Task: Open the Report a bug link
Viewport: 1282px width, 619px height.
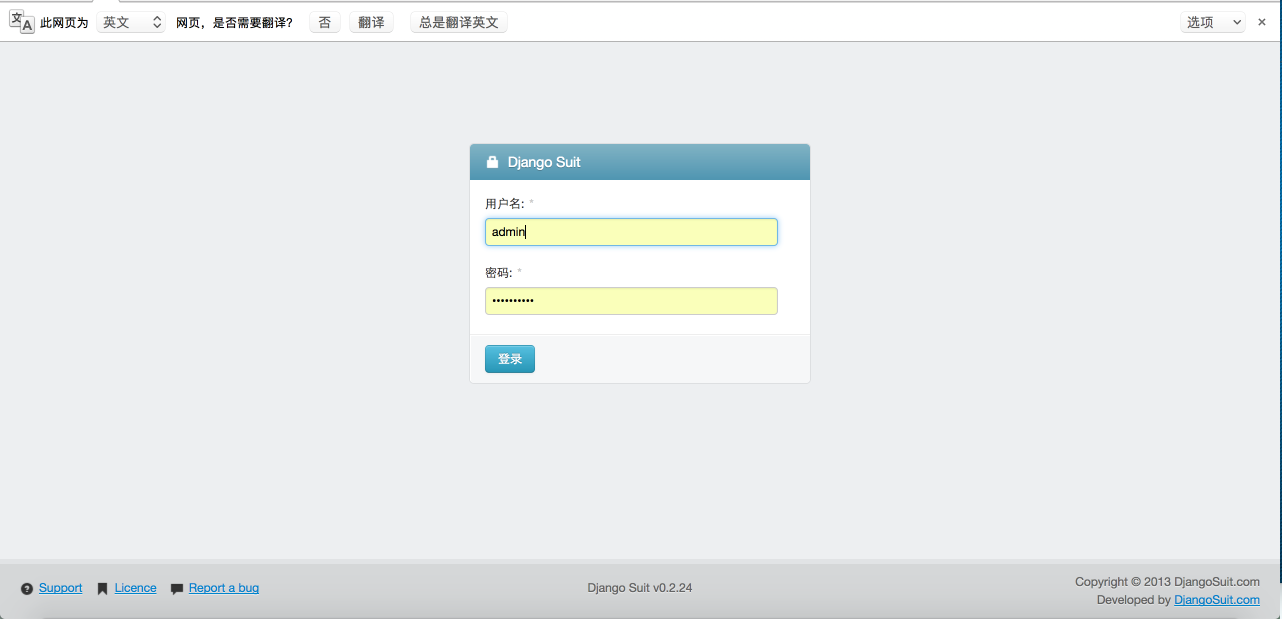Action: [224, 588]
